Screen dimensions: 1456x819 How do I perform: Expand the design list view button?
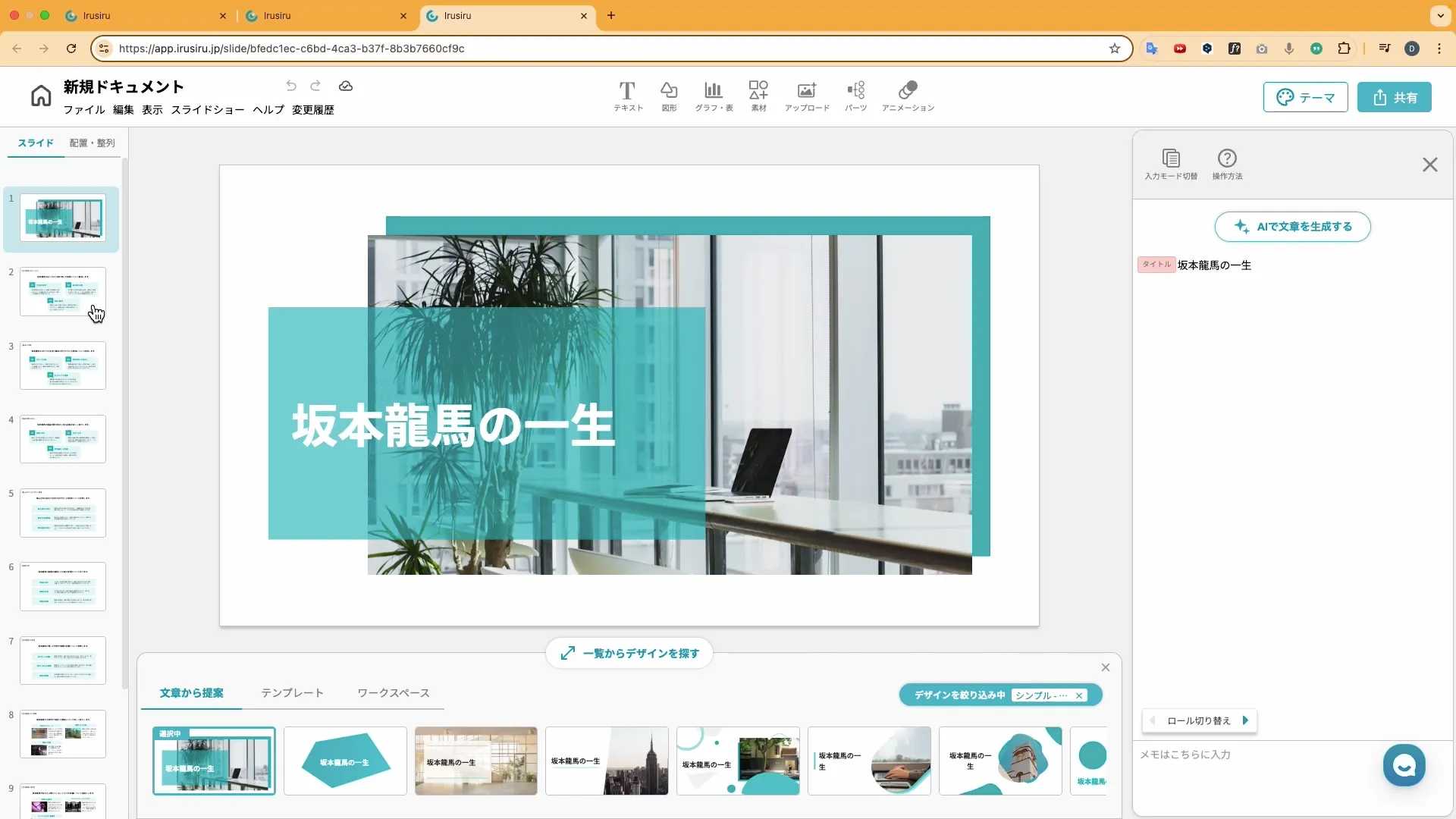(x=629, y=653)
